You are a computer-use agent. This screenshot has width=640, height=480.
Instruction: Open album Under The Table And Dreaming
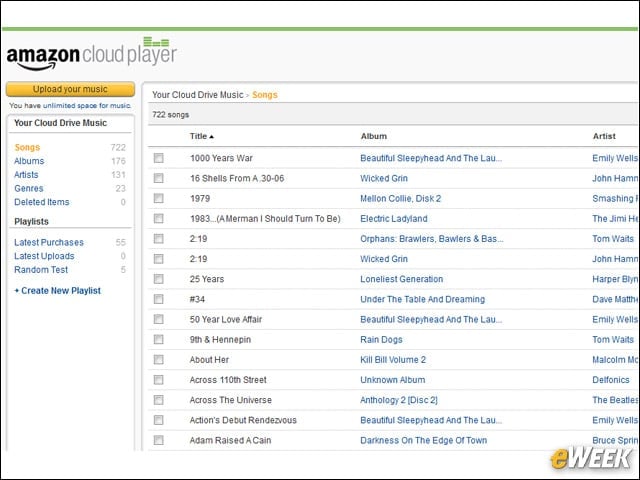click(422, 299)
